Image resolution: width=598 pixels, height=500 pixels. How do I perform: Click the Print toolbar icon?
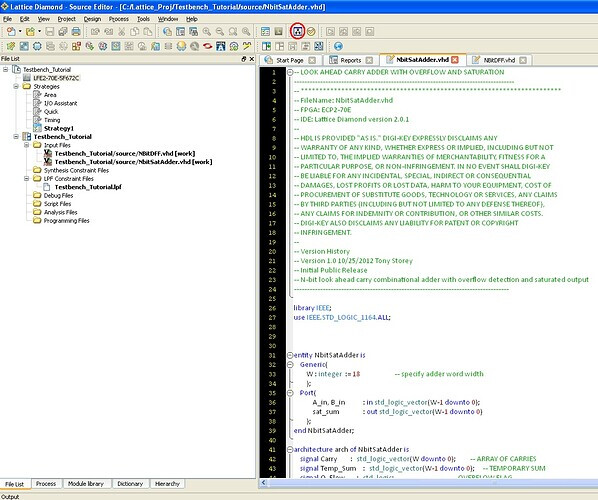pyautogui.click(x=76, y=32)
